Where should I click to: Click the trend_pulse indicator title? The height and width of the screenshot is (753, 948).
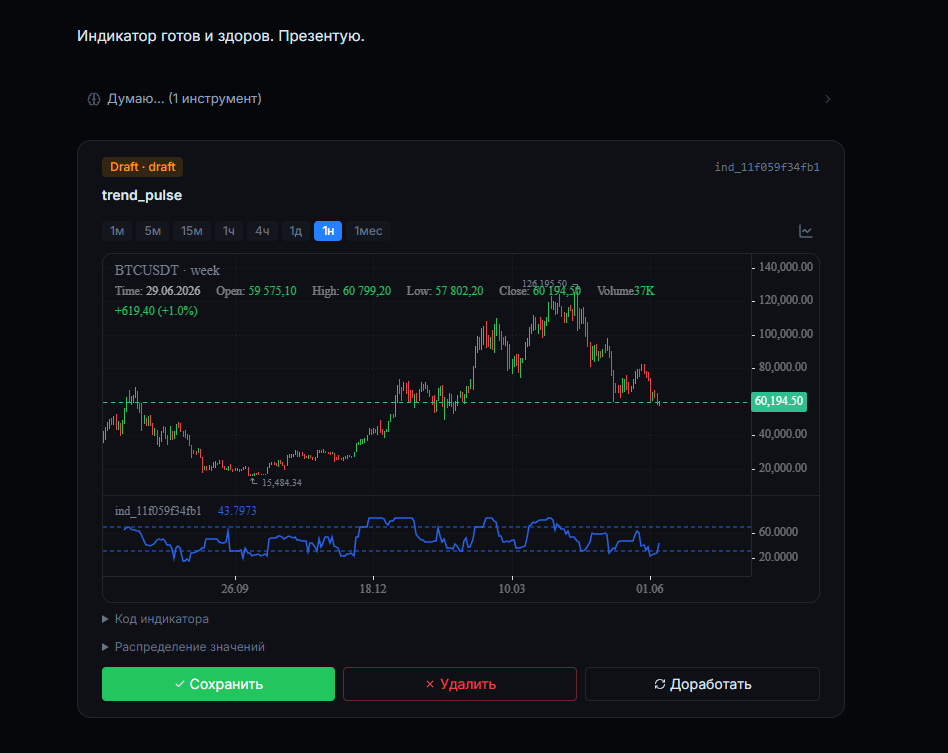pos(142,195)
